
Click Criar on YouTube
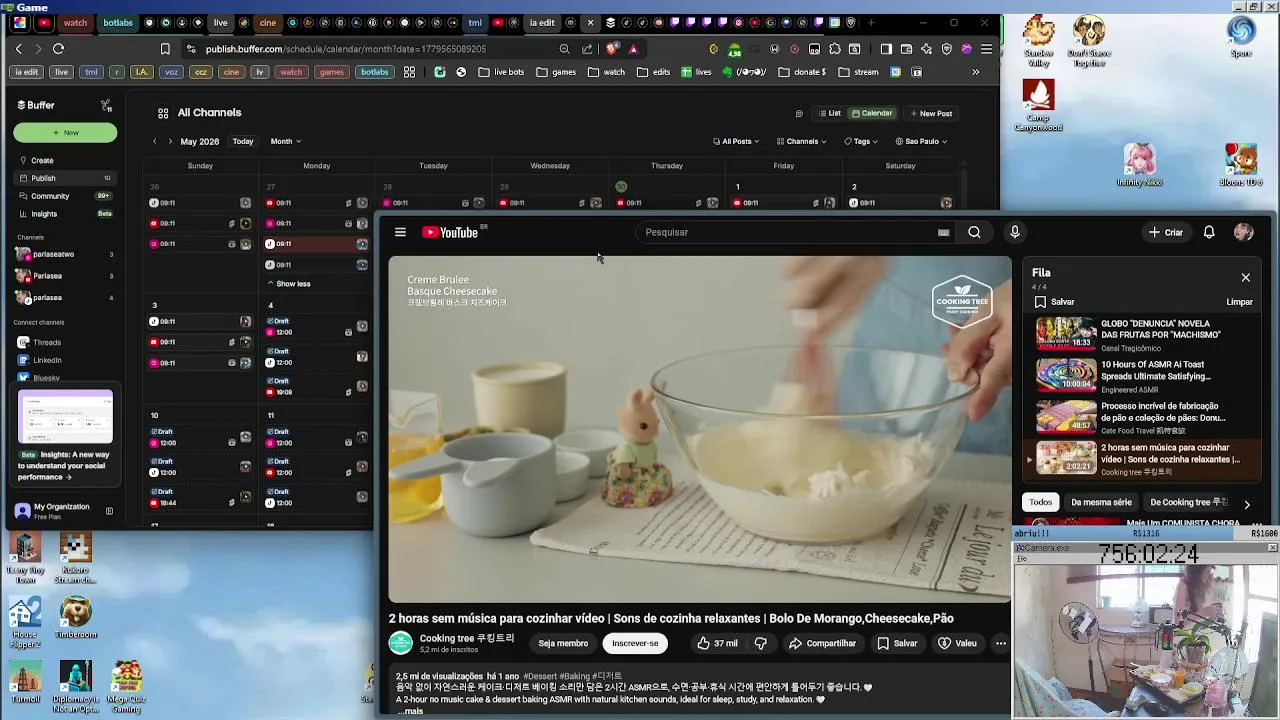1166,232
